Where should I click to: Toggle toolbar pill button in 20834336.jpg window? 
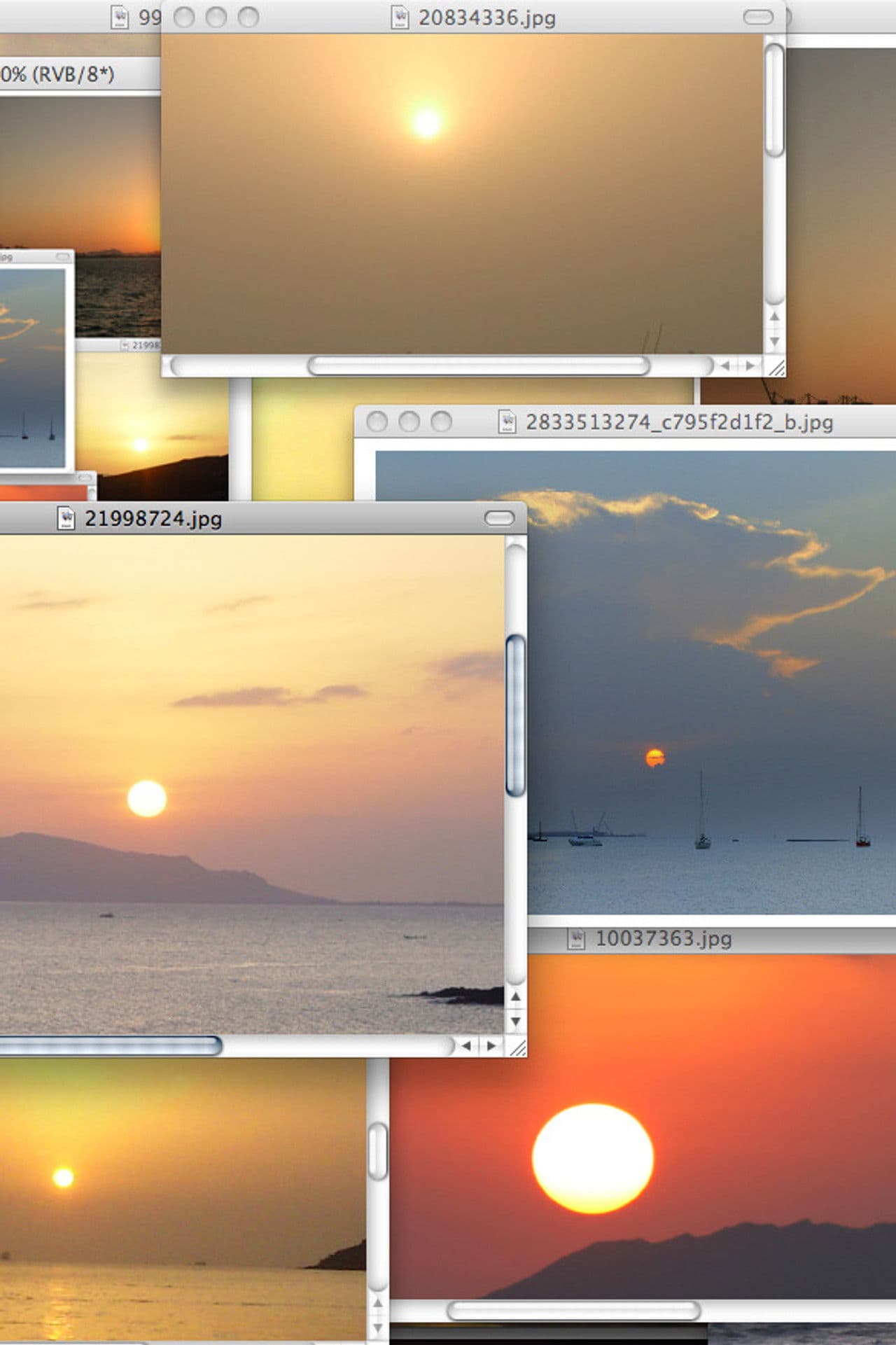click(757, 18)
